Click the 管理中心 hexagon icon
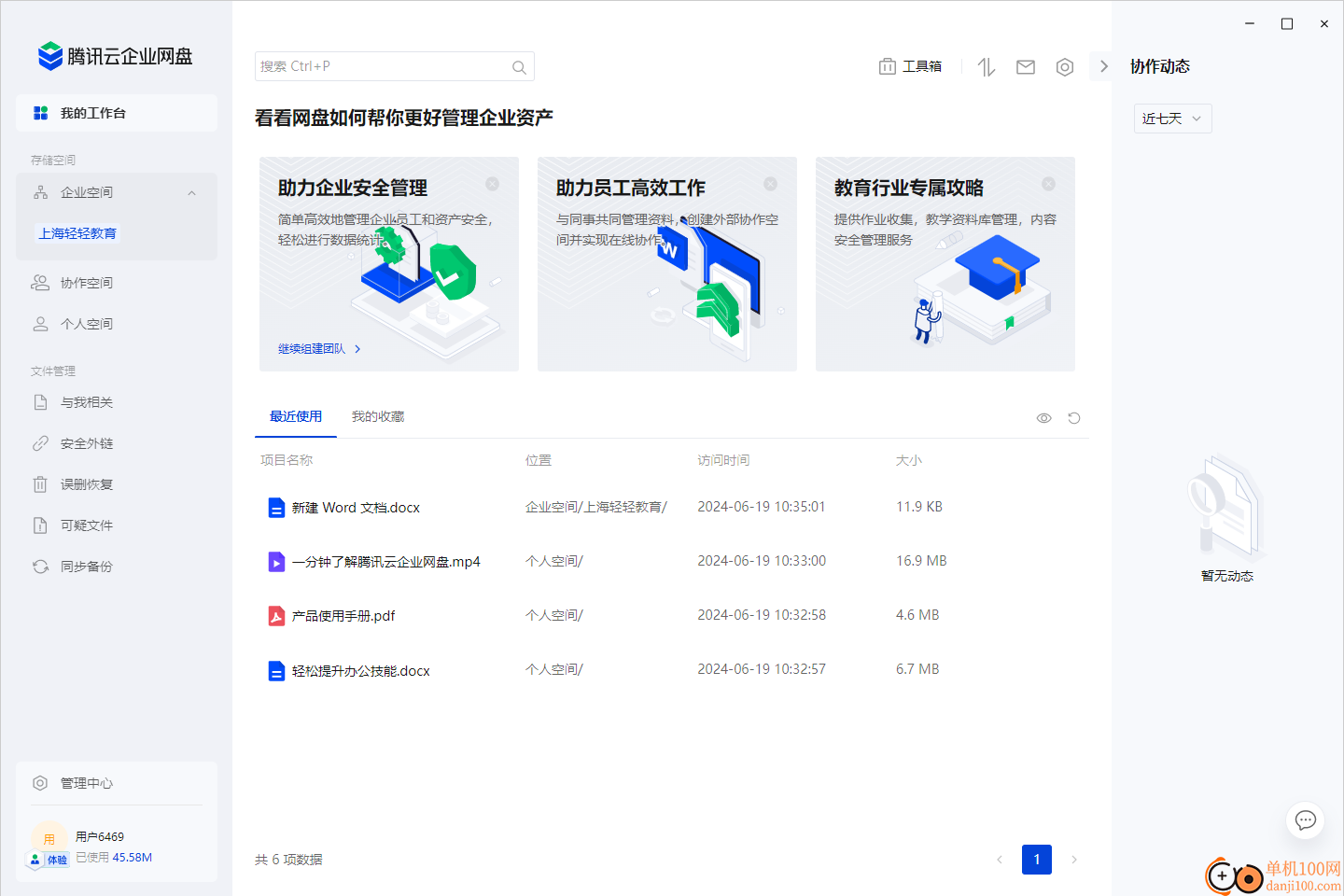 click(x=40, y=783)
